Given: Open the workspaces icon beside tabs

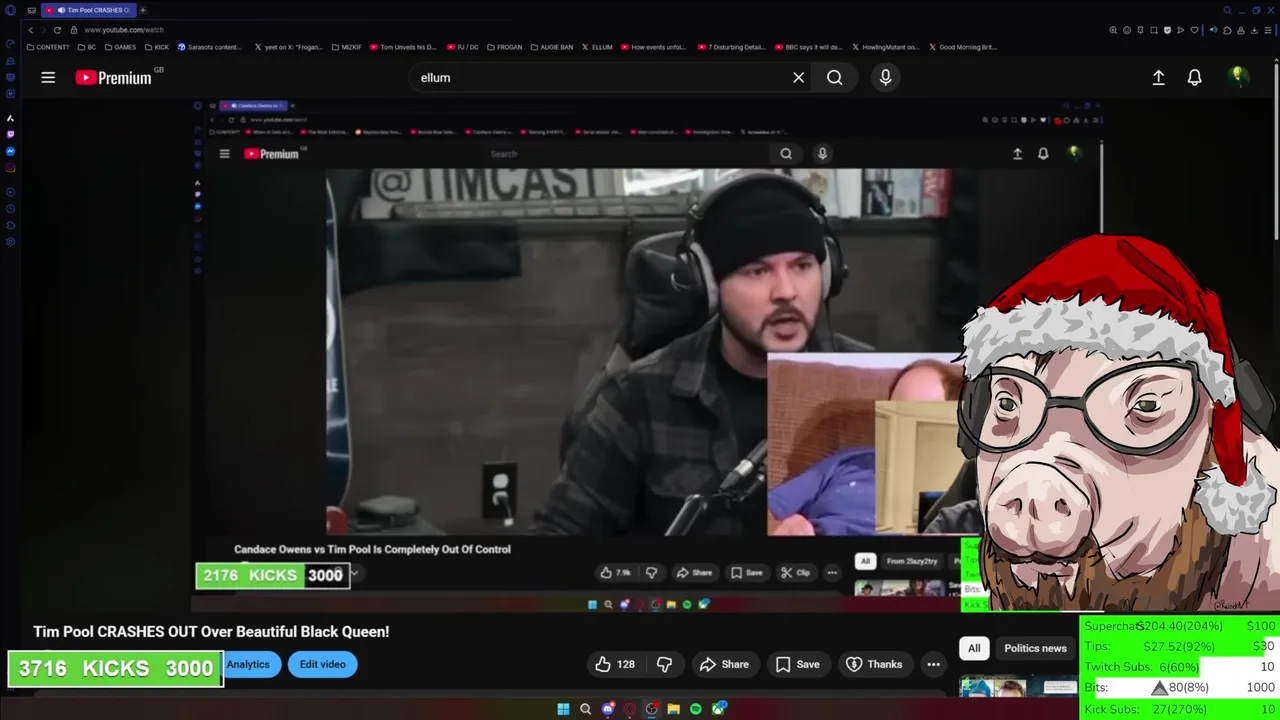Looking at the screenshot, I should tap(31, 10).
